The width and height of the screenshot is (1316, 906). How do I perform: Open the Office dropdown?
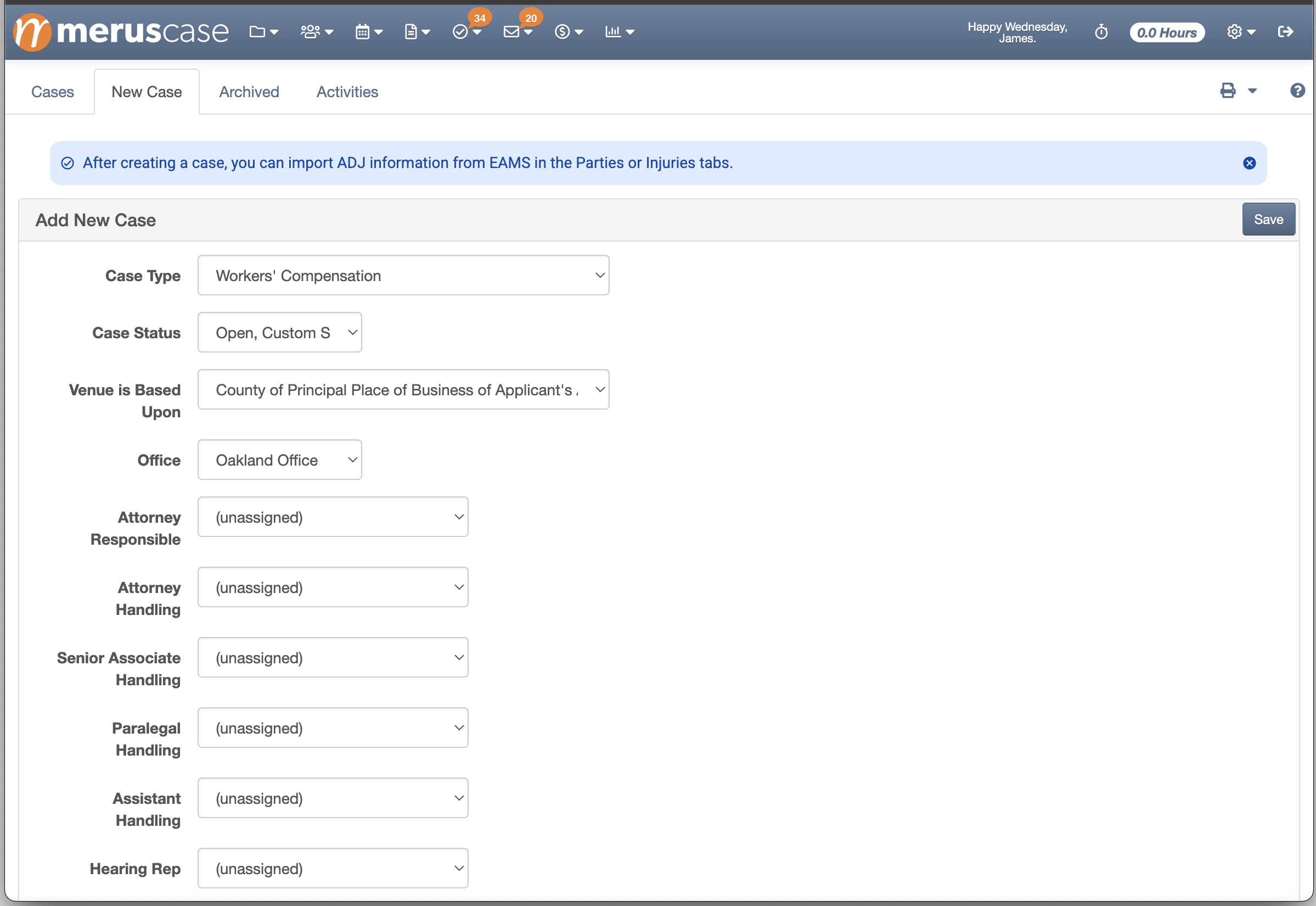point(280,460)
